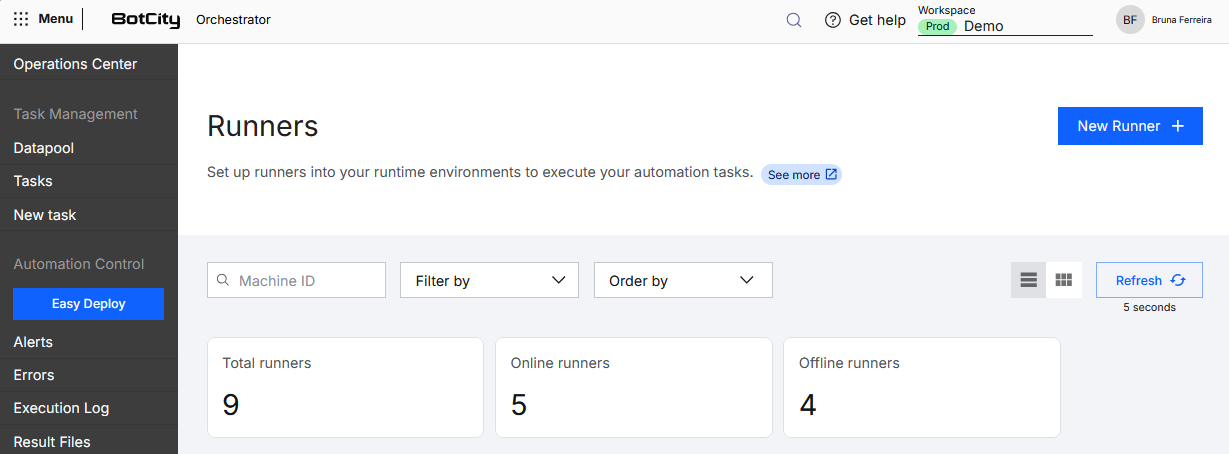Open the search magnifier in header
The width and height of the screenshot is (1229, 454).
click(794, 20)
